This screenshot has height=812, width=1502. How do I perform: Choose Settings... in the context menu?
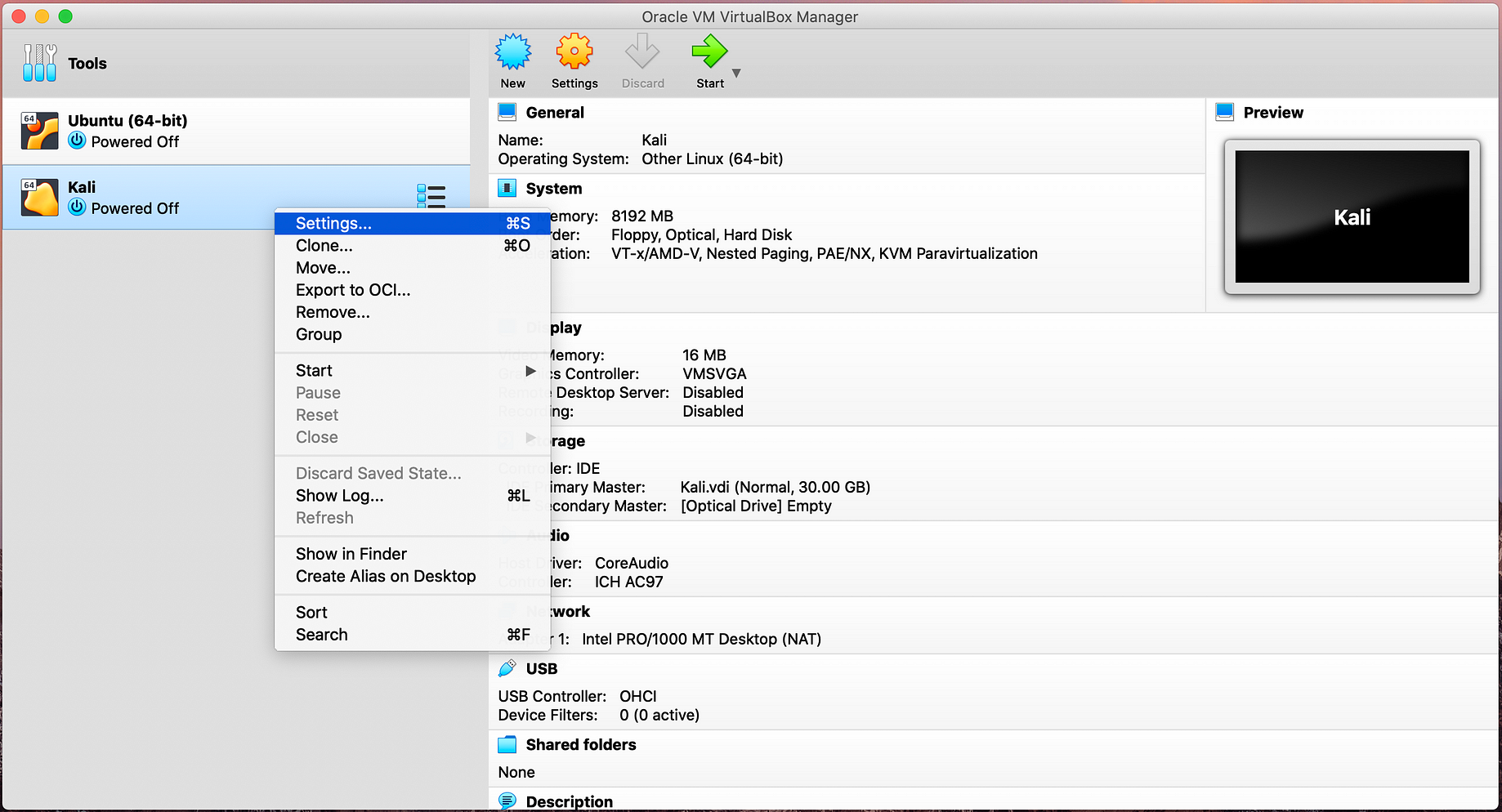(x=413, y=223)
